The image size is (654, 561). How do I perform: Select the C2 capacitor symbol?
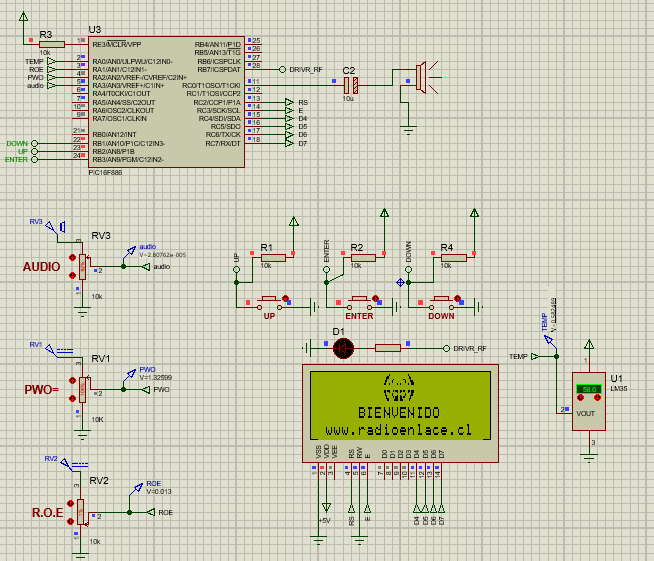(351, 86)
